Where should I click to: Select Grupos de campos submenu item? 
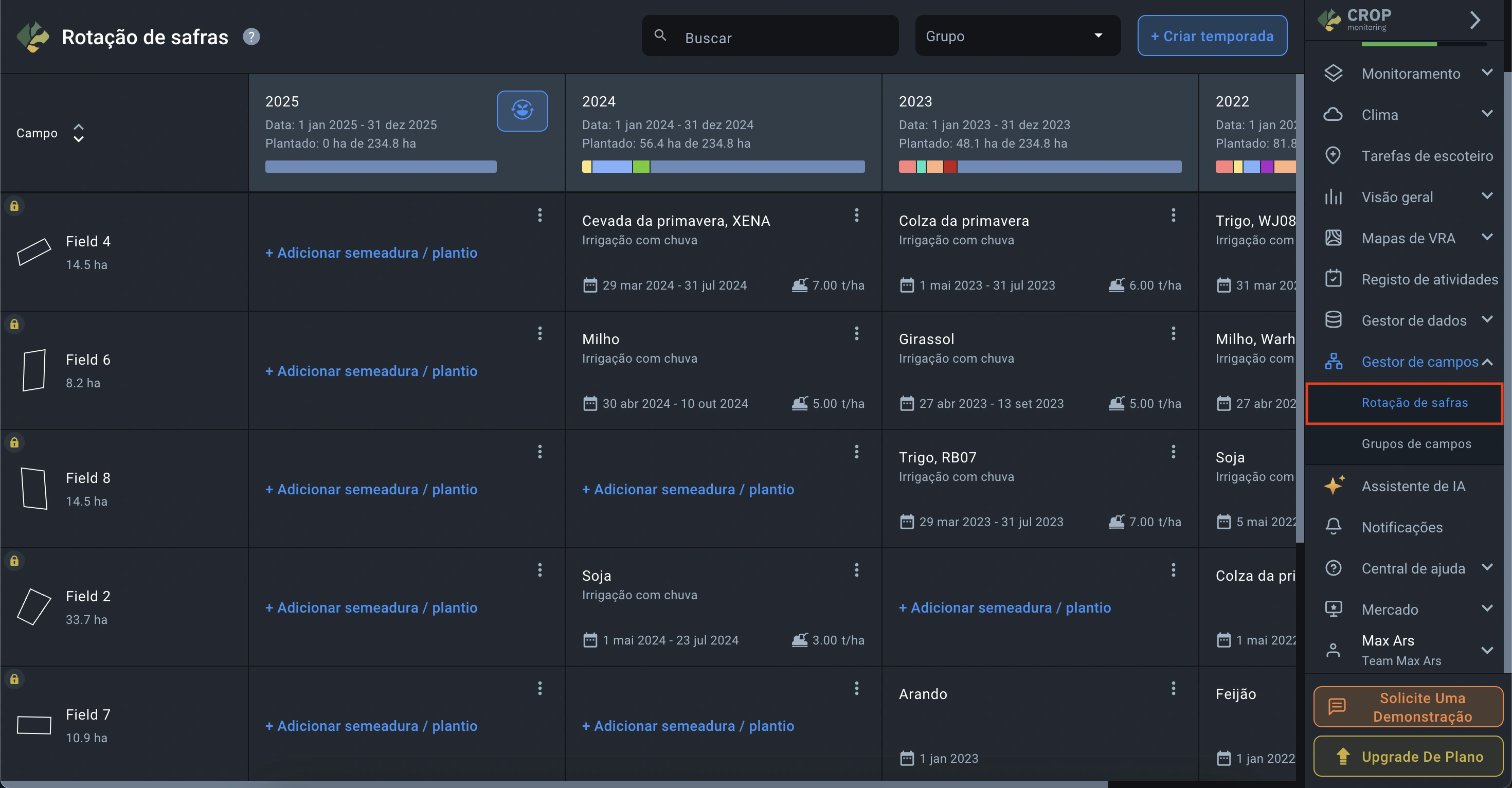(1416, 444)
